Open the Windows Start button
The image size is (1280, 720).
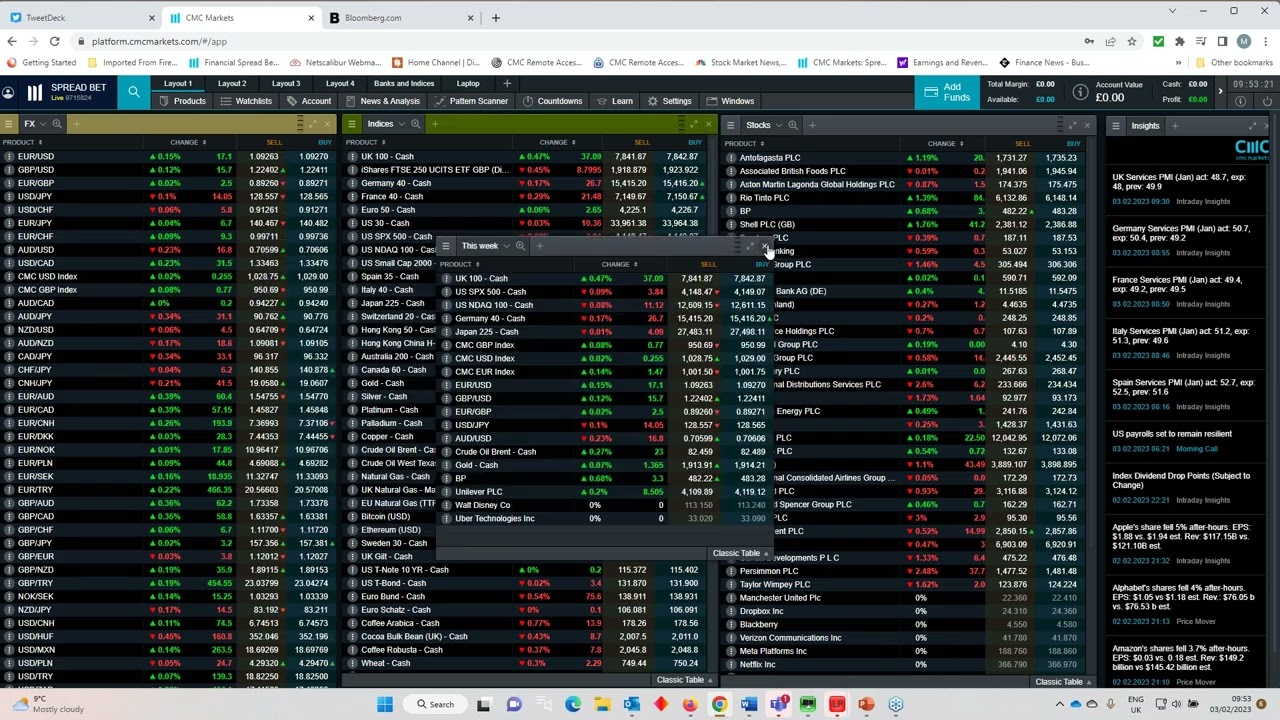tap(385, 704)
